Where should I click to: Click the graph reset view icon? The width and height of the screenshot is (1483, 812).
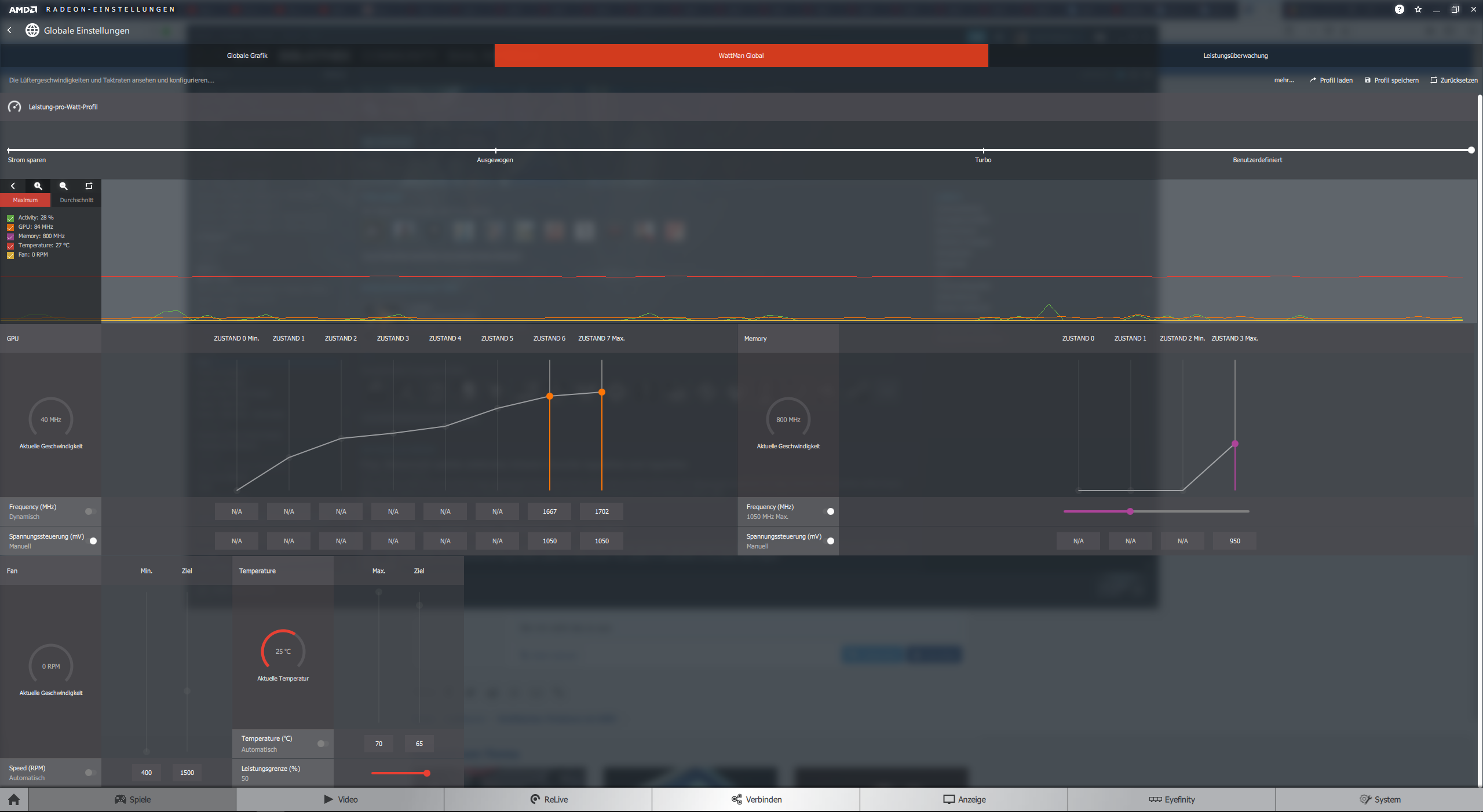click(x=89, y=186)
